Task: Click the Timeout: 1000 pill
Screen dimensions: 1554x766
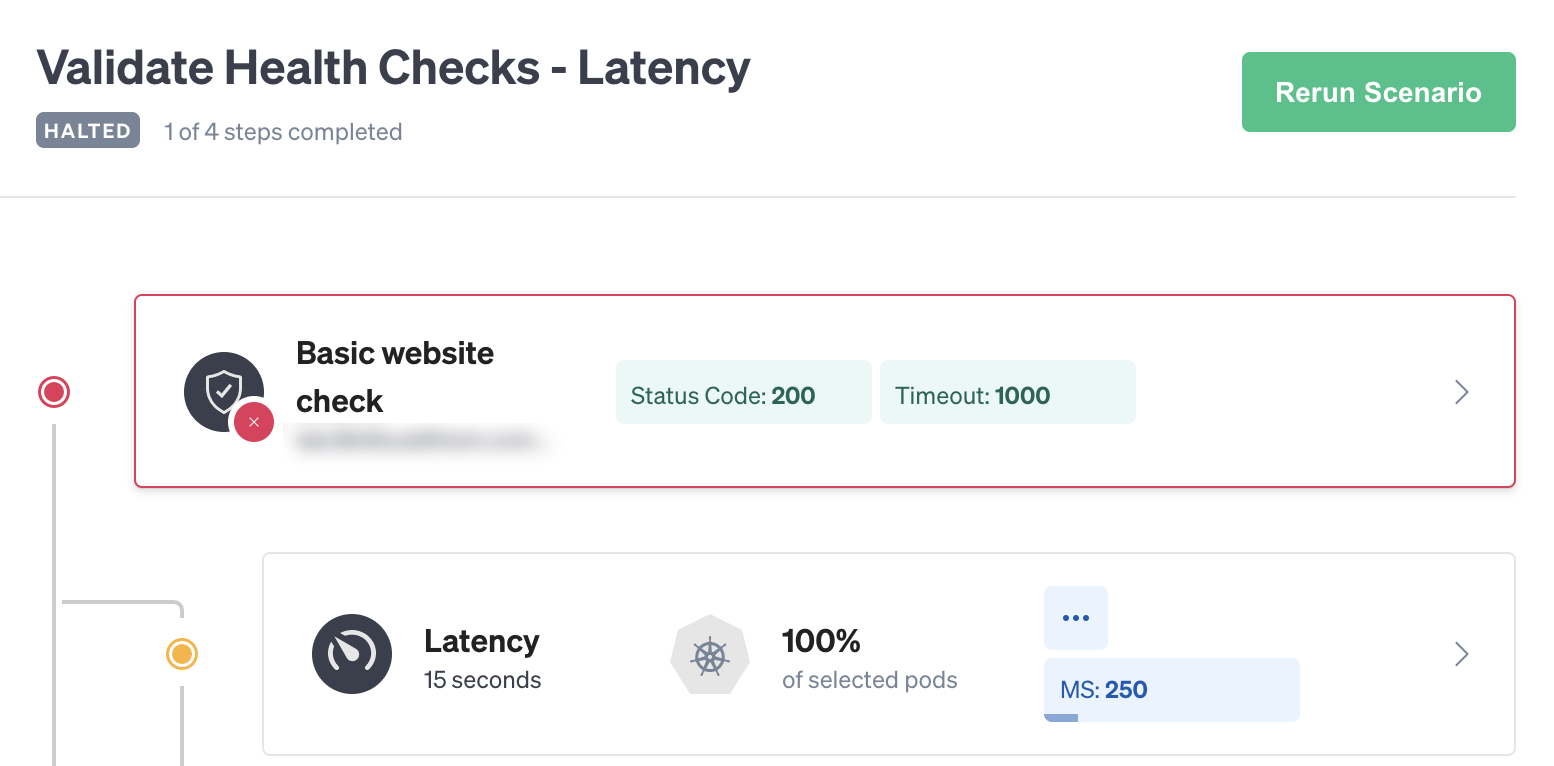Action: 1007,392
